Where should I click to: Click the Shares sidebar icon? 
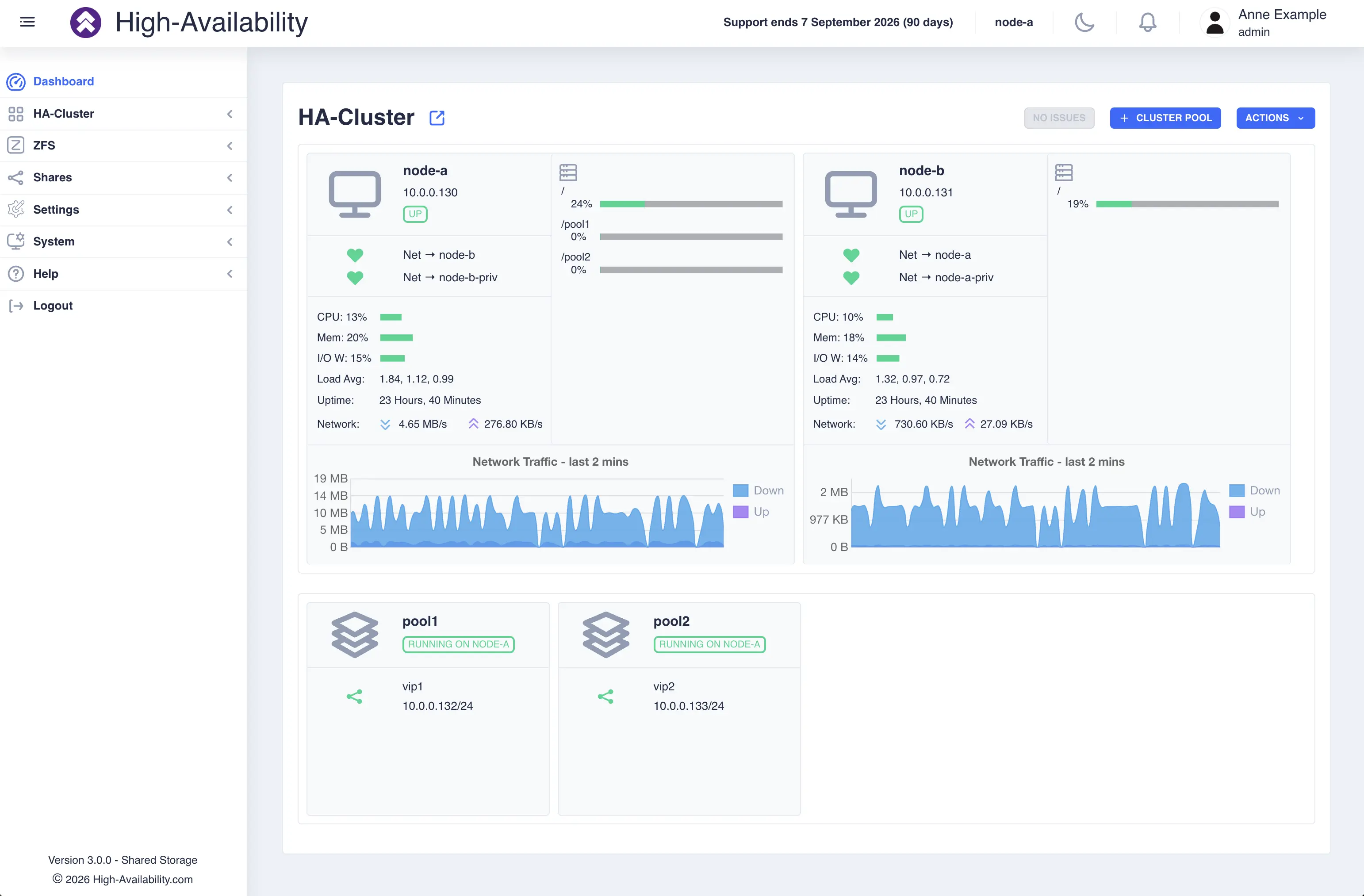(x=16, y=178)
